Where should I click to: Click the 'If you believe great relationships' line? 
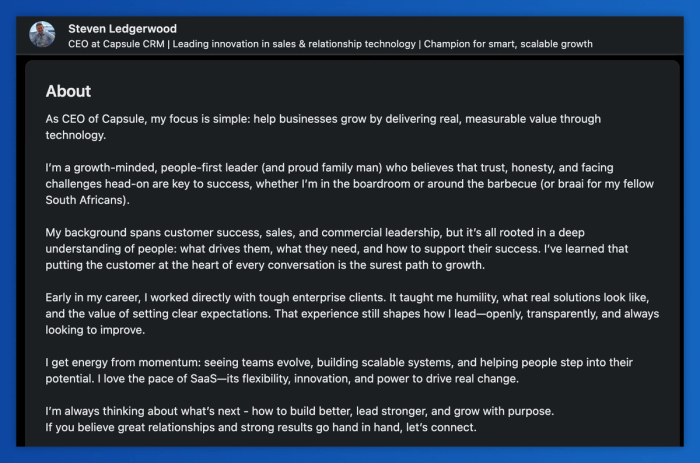tap(261, 427)
